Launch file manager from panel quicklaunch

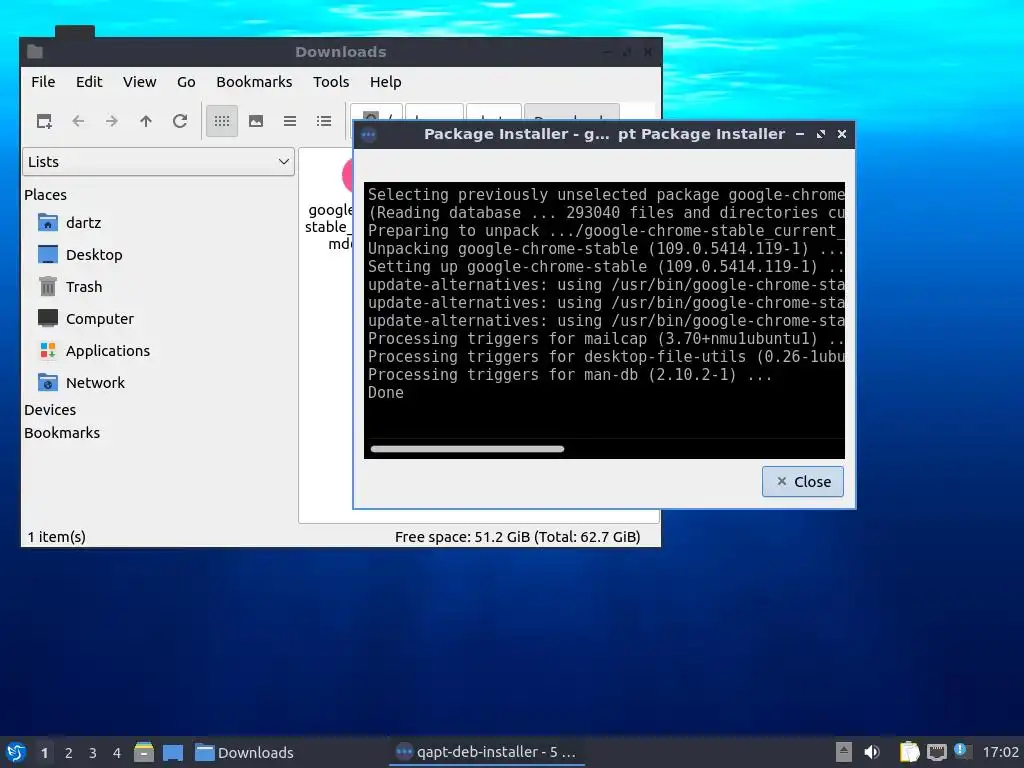pyautogui.click(x=144, y=752)
